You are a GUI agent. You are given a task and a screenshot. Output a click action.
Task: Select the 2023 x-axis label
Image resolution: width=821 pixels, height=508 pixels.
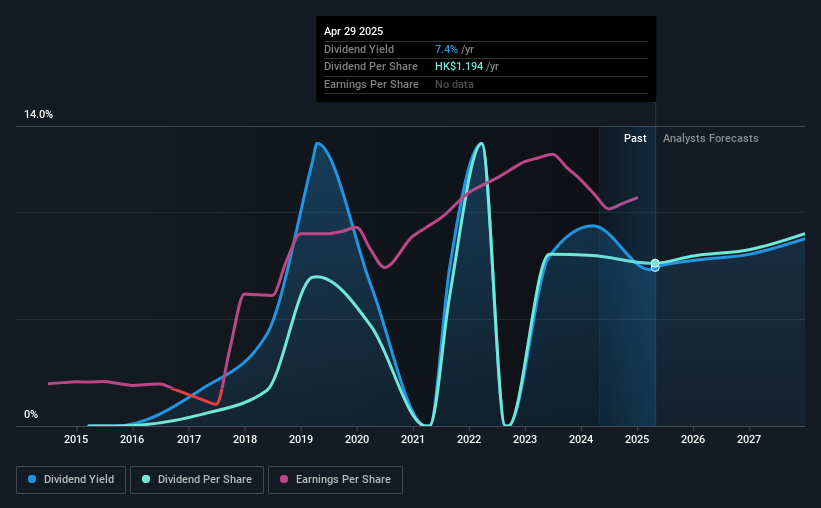click(525, 439)
